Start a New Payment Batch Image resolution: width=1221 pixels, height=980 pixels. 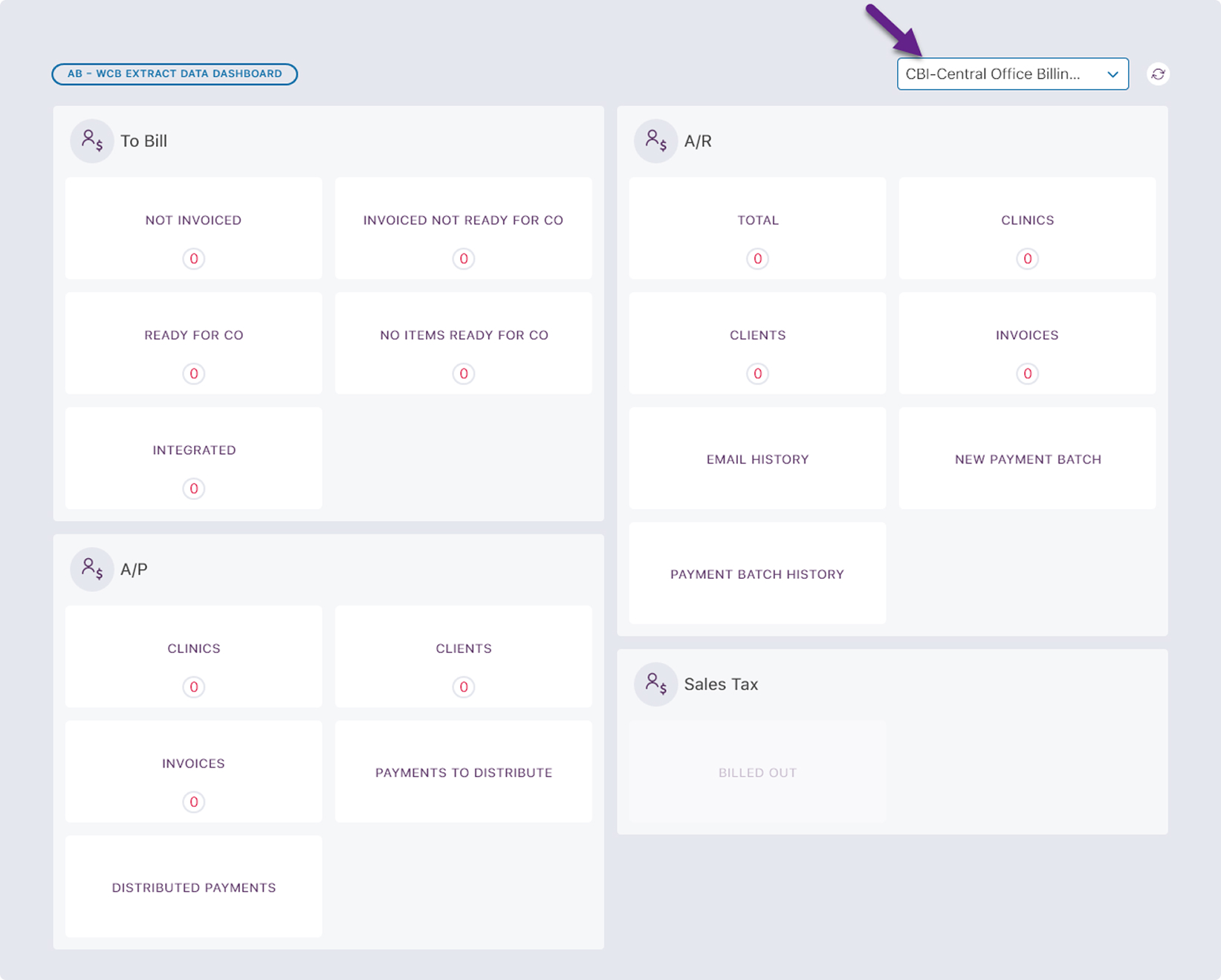pos(1027,459)
